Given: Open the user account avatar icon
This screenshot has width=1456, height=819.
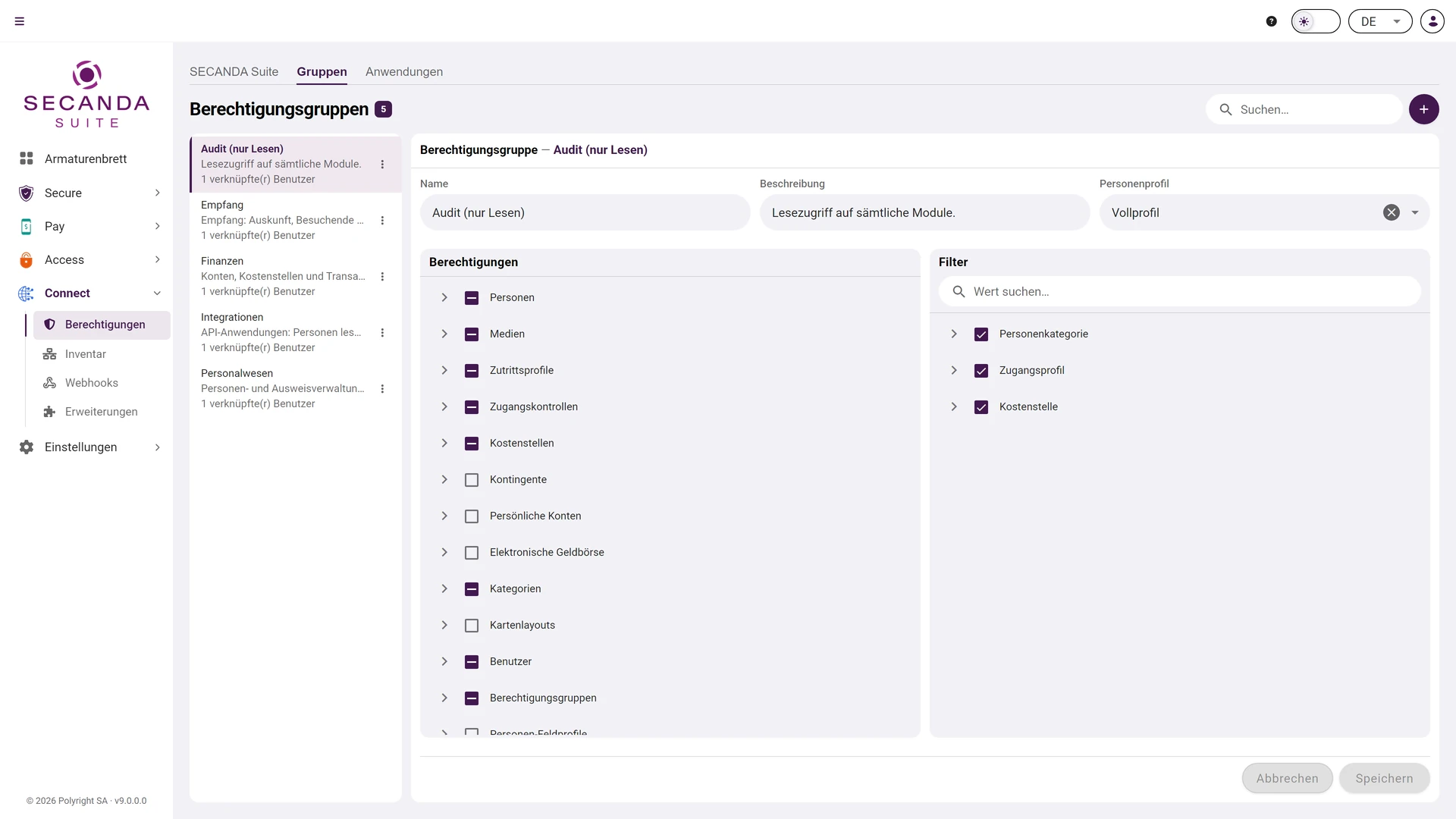Looking at the screenshot, I should [1432, 21].
